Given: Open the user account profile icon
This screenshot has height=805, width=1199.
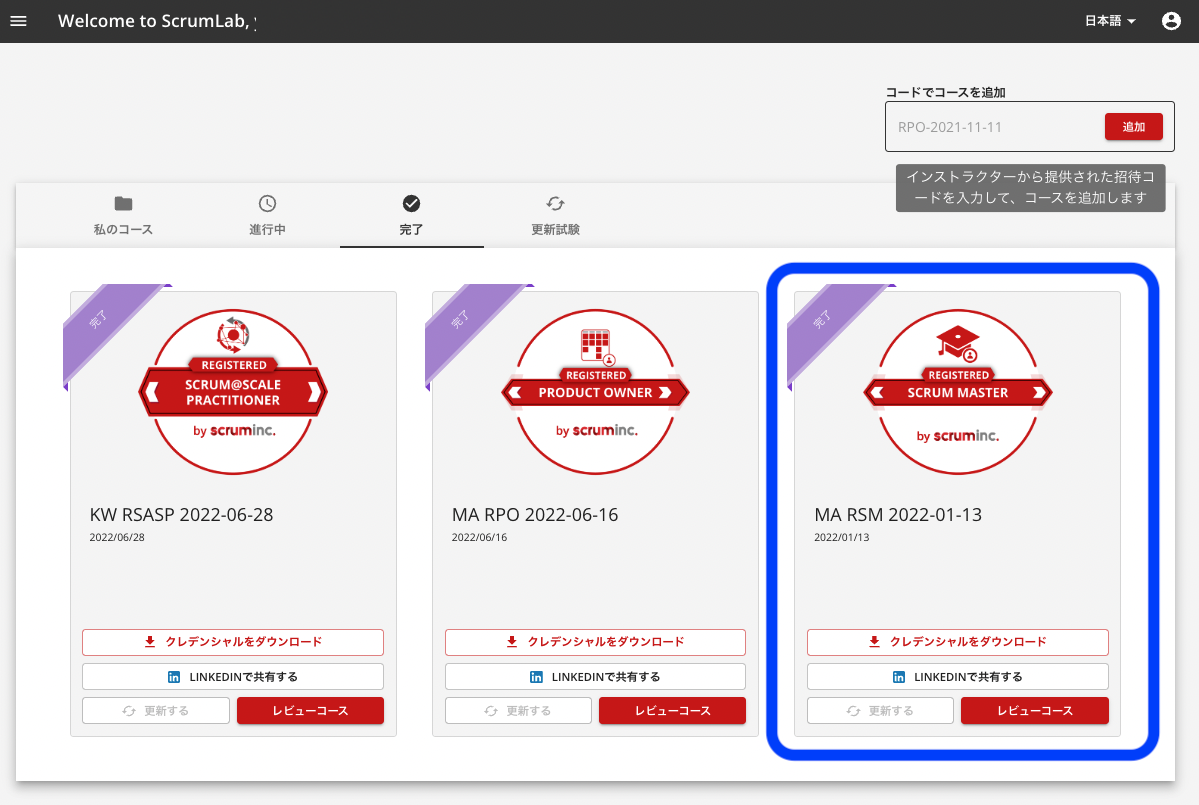Looking at the screenshot, I should 1171,21.
